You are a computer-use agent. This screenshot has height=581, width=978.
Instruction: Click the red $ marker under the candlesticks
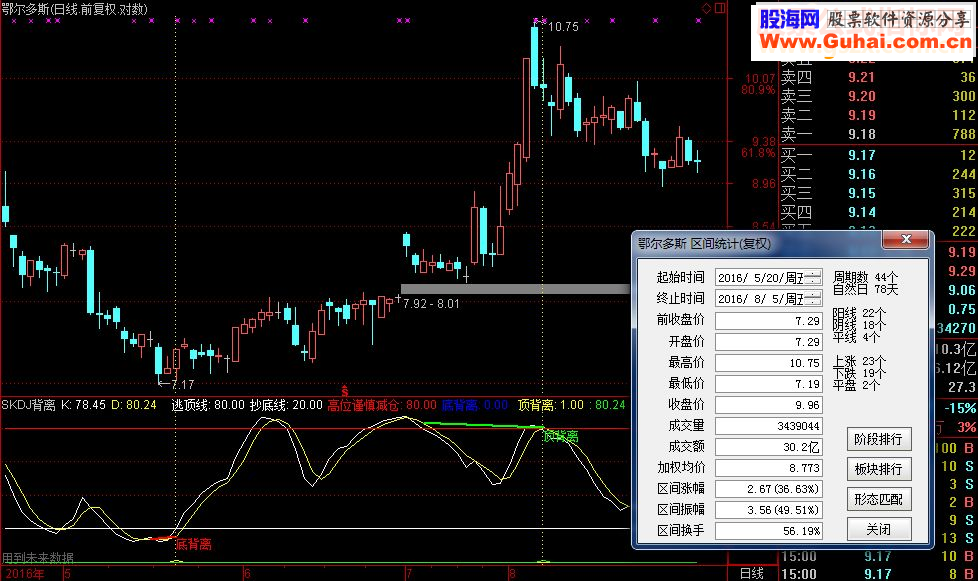pos(345,391)
